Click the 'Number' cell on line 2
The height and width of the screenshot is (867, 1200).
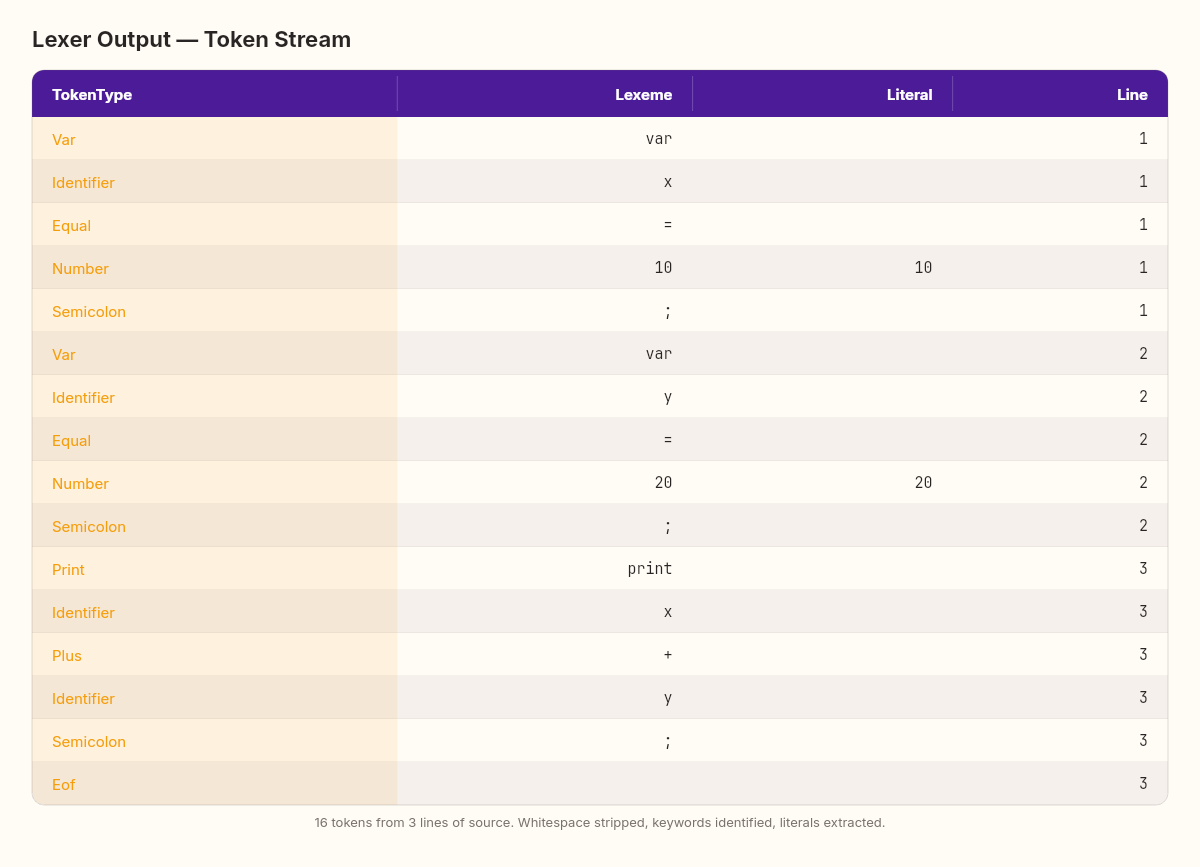pyautogui.click(x=215, y=483)
